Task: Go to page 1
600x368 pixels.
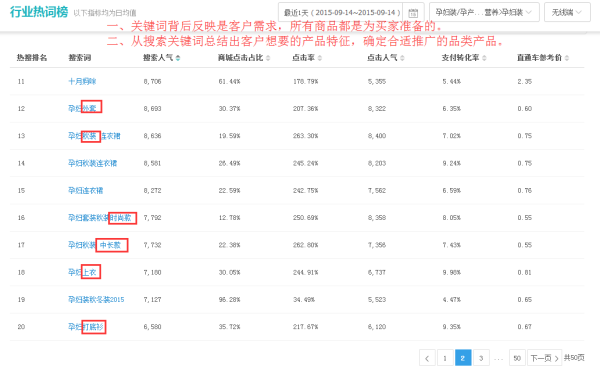Action: pyautogui.click(x=445, y=358)
